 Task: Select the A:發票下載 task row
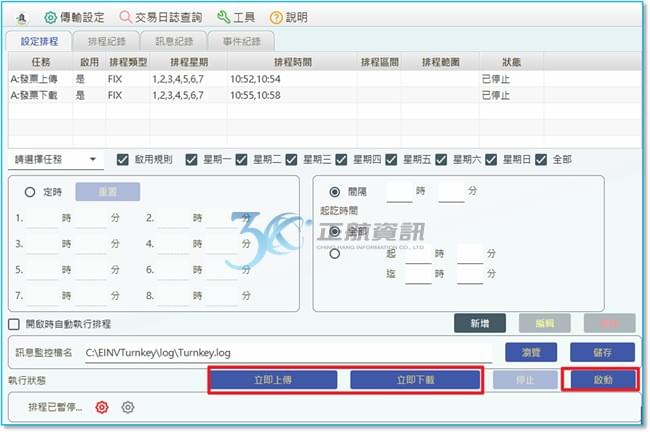[324, 95]
